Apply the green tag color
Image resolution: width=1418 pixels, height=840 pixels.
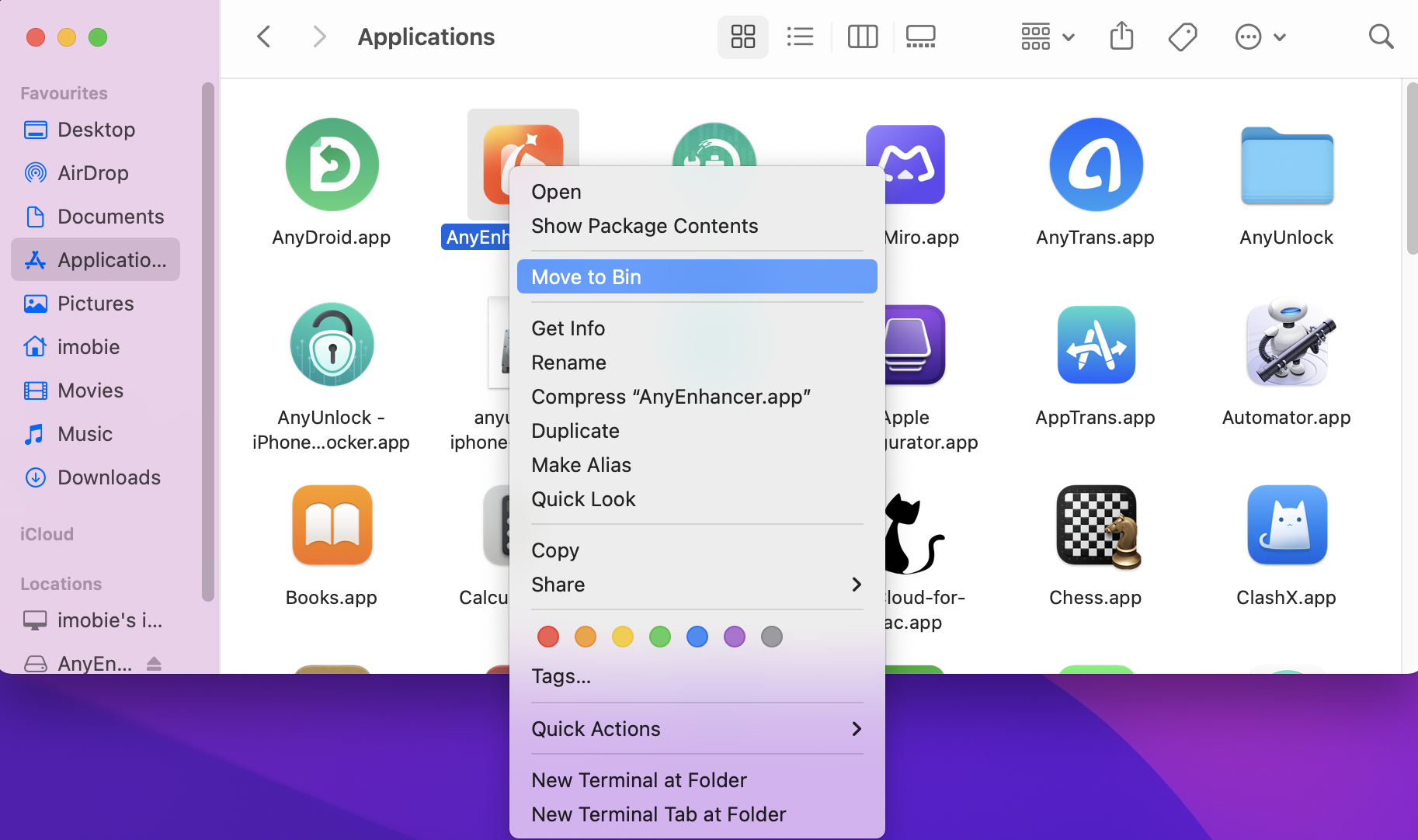tap(660, 637)
